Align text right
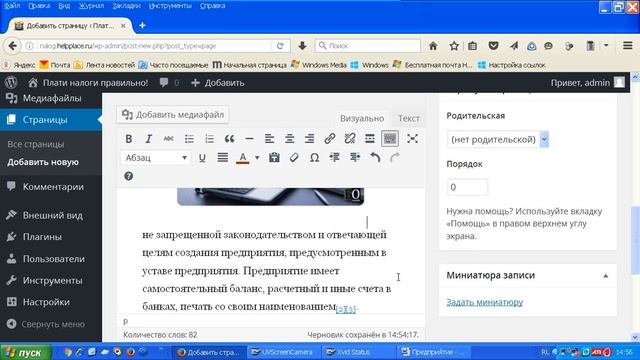This screenshot has height=360, width=640. pos(309,139)
